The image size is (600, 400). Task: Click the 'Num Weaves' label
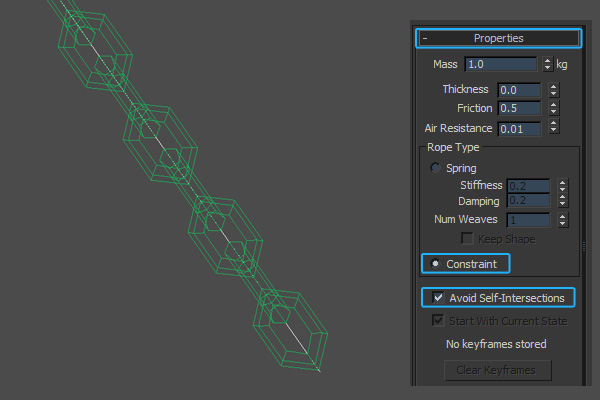tap(466, 219)
